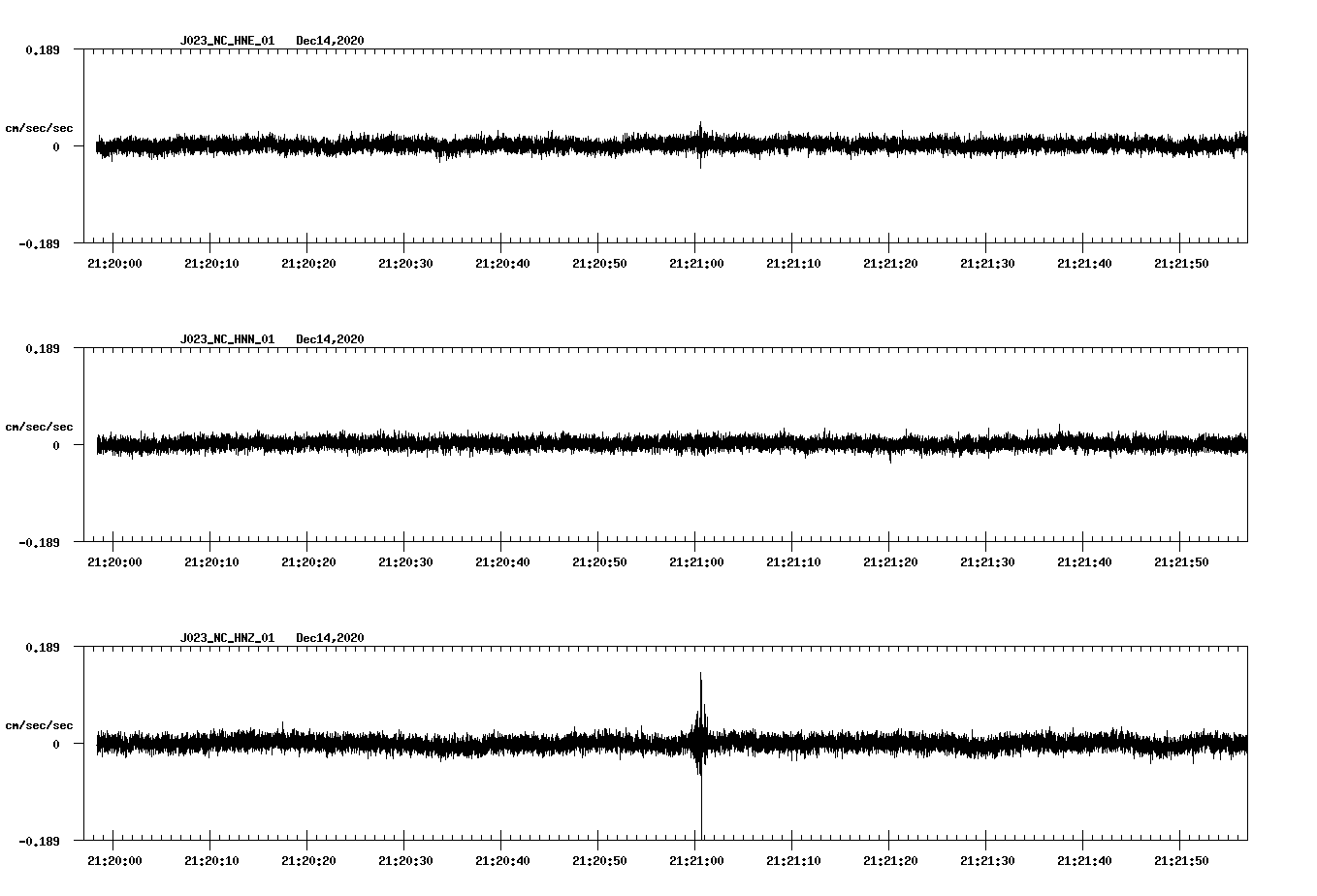This screenshot has width=1317, height=896.
Task: Click the 21:20:00 time label under top plot
Action: click(x=115, y=262)
